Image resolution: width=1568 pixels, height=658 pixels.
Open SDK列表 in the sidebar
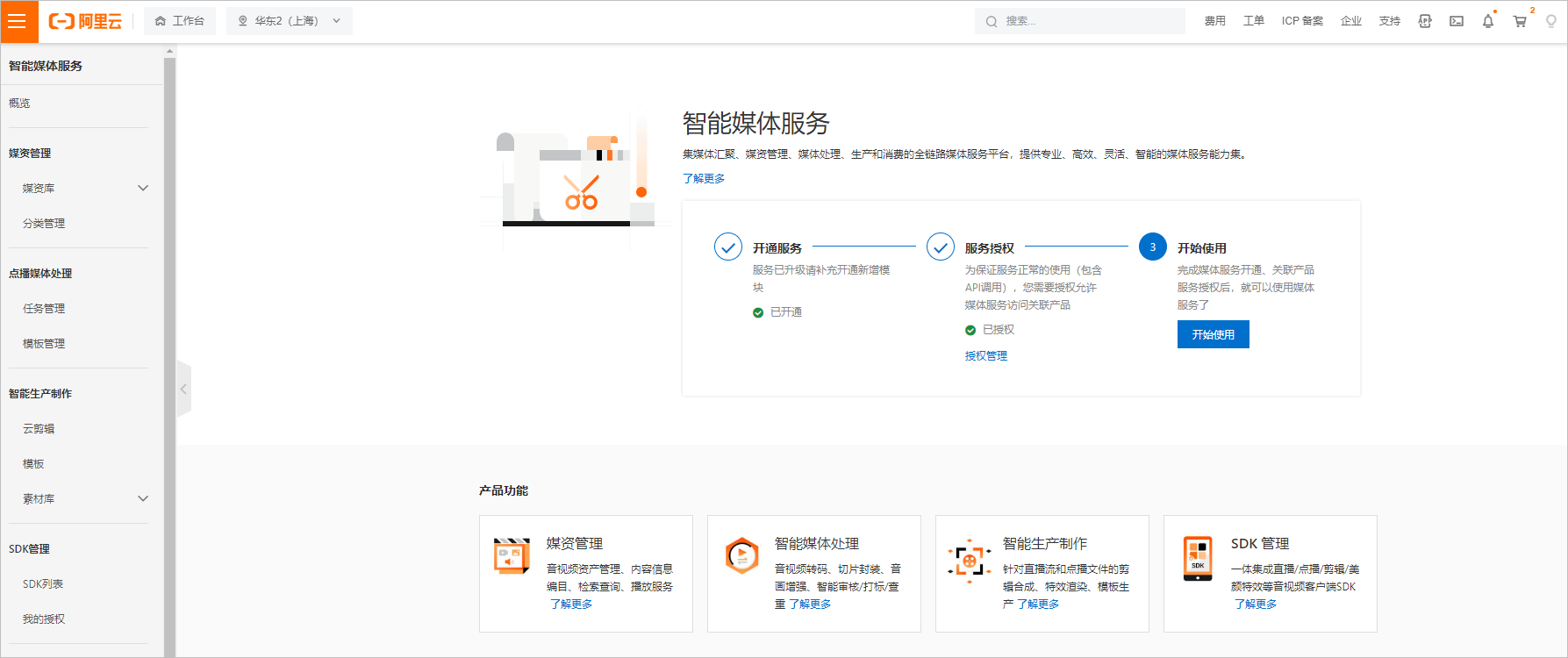[43, 583]
